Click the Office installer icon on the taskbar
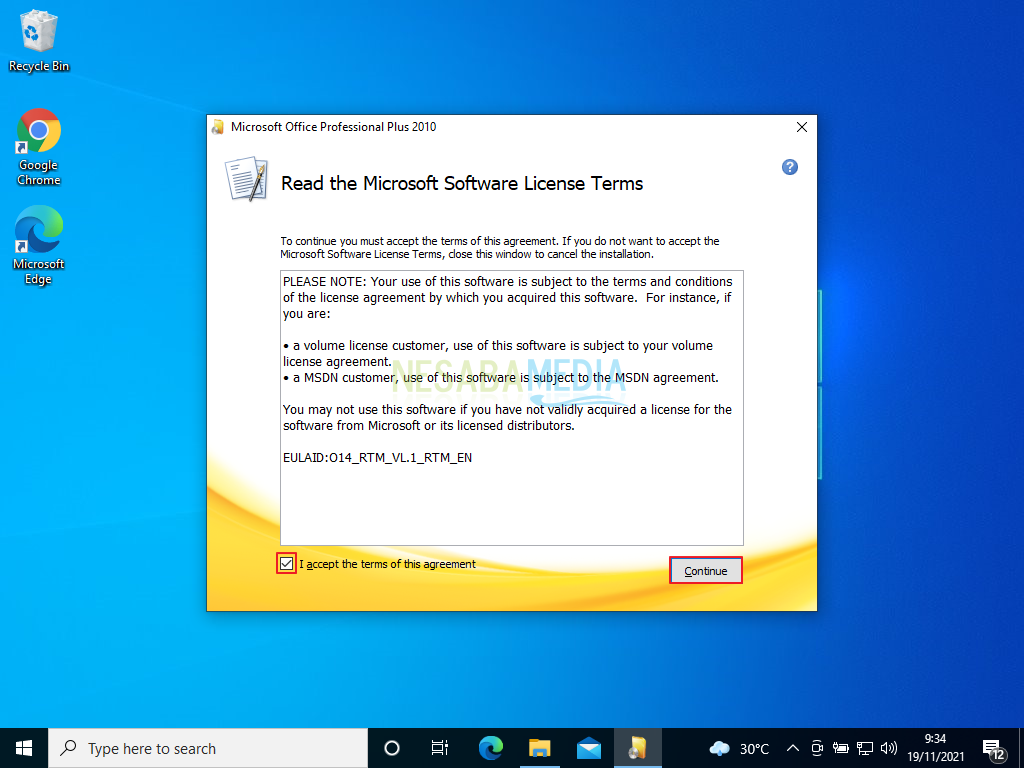This screenshot has height=768, width=1024. point(639,747)
